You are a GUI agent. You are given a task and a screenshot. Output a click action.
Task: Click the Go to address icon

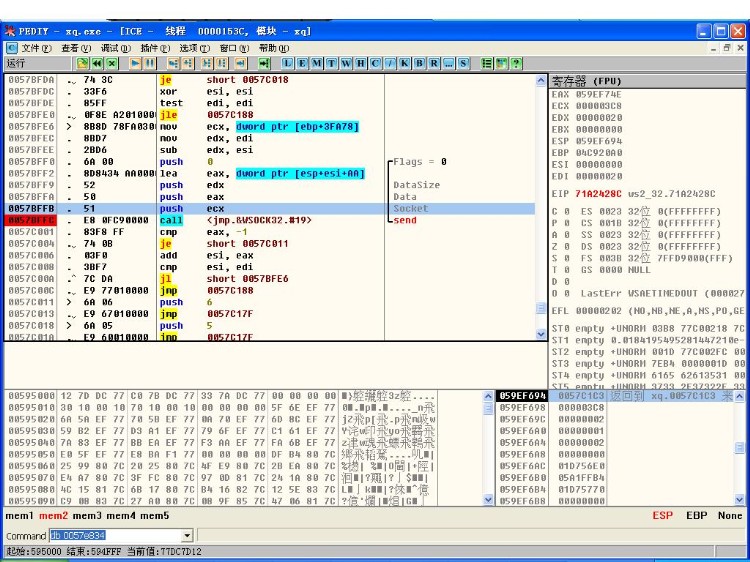click(x=264, y=63)
